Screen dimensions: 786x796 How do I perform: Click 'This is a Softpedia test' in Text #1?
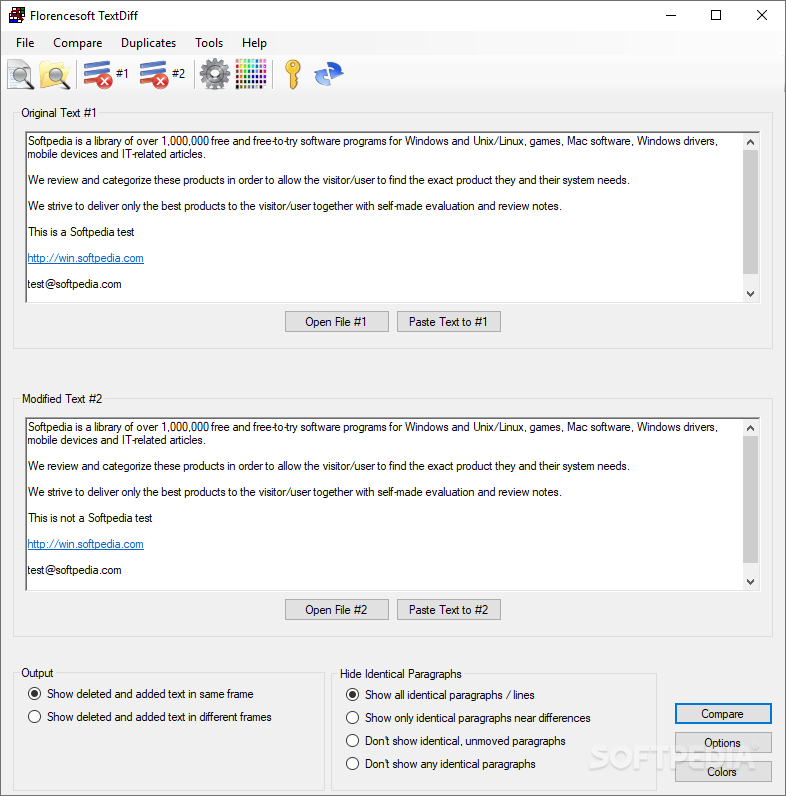pos(81,232)
